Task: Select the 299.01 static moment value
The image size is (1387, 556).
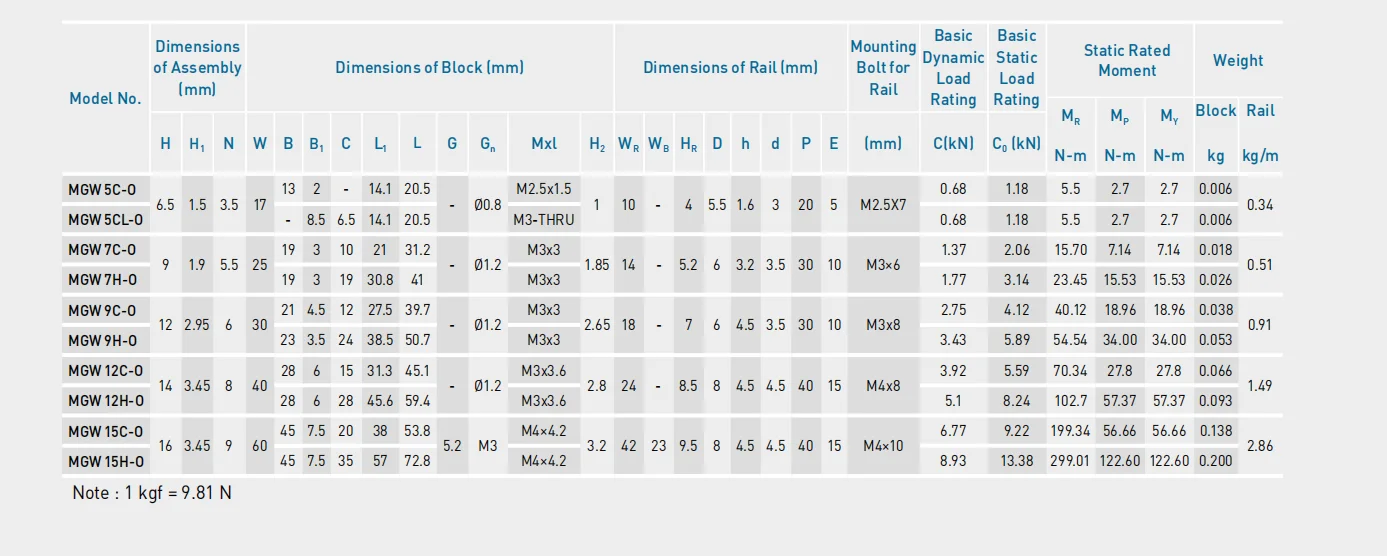Action: point(1070,461)
